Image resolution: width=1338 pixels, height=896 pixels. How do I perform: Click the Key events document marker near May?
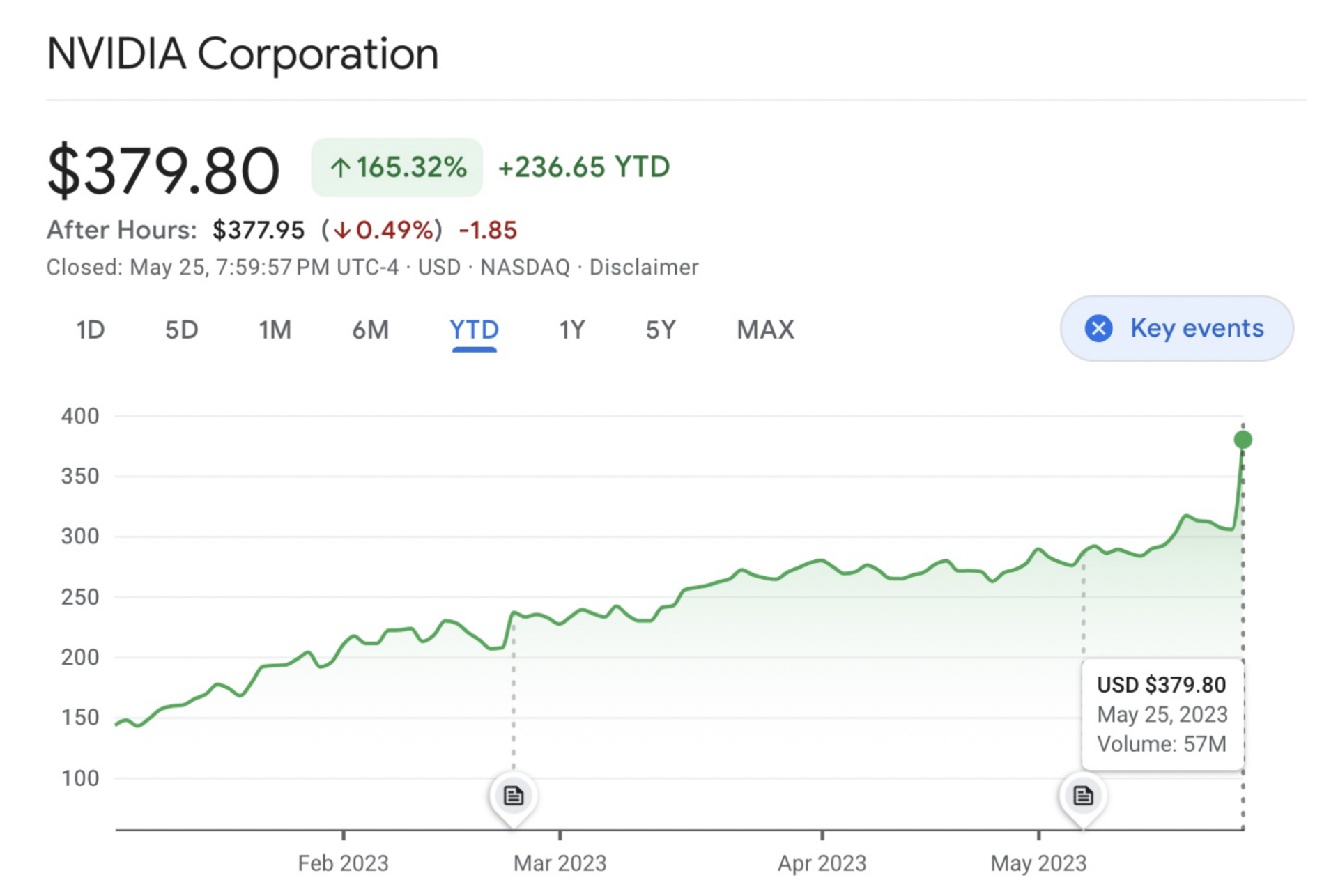1082,796
